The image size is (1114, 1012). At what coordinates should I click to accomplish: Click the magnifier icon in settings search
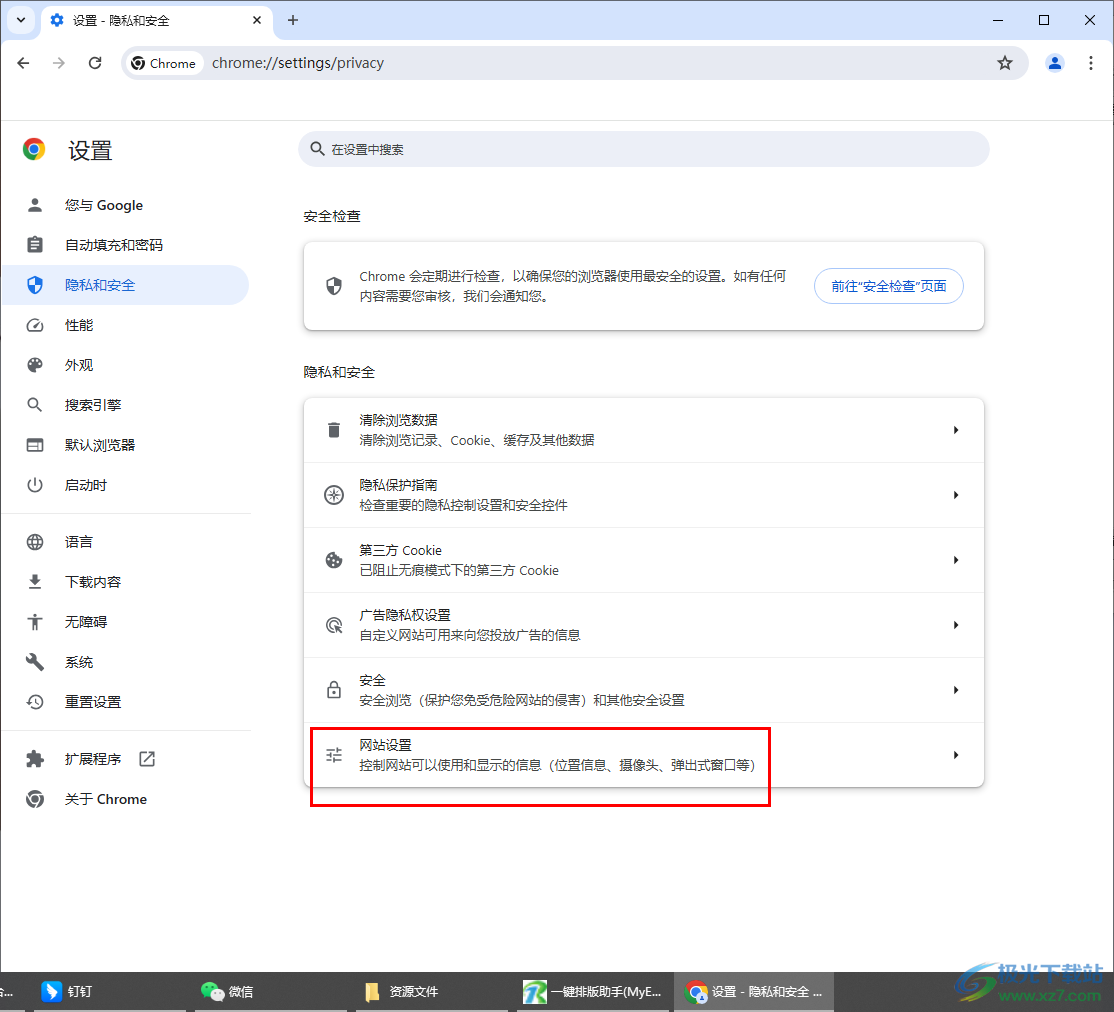coord(318,149)
